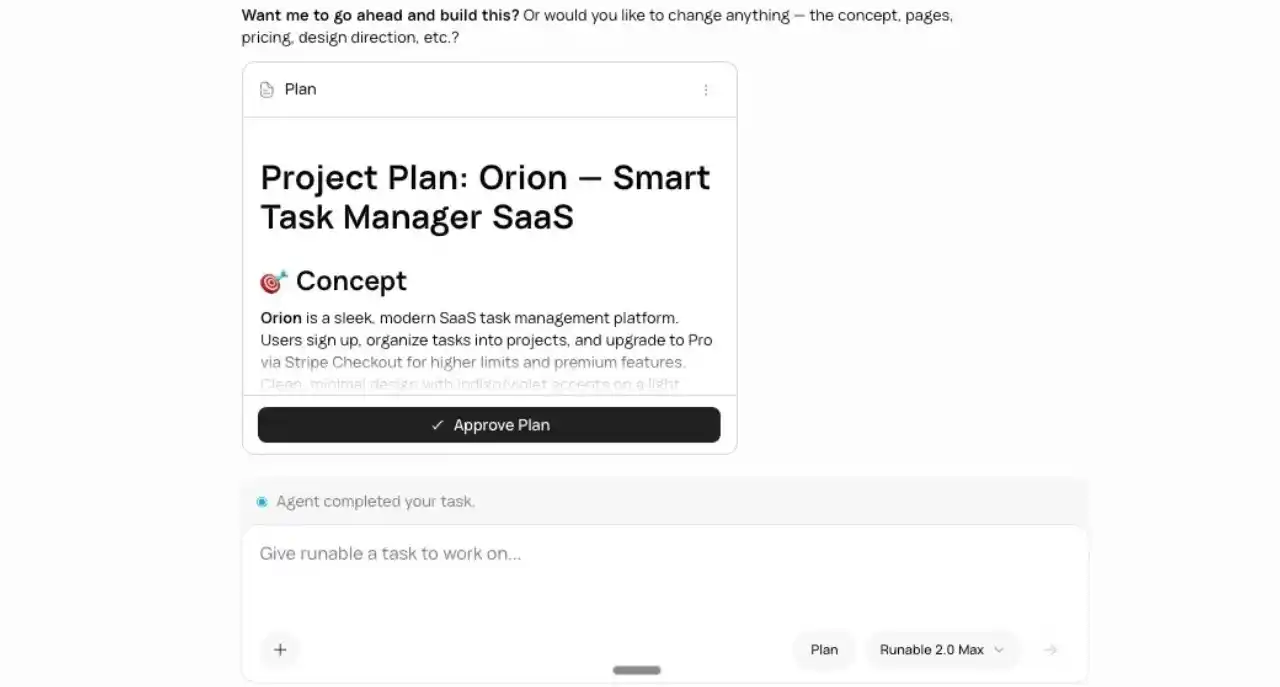Open the Runable 2.0 Max model dropdown
Image resolution: width=1280 pixels, height=687 pixels.
point(941,649)
